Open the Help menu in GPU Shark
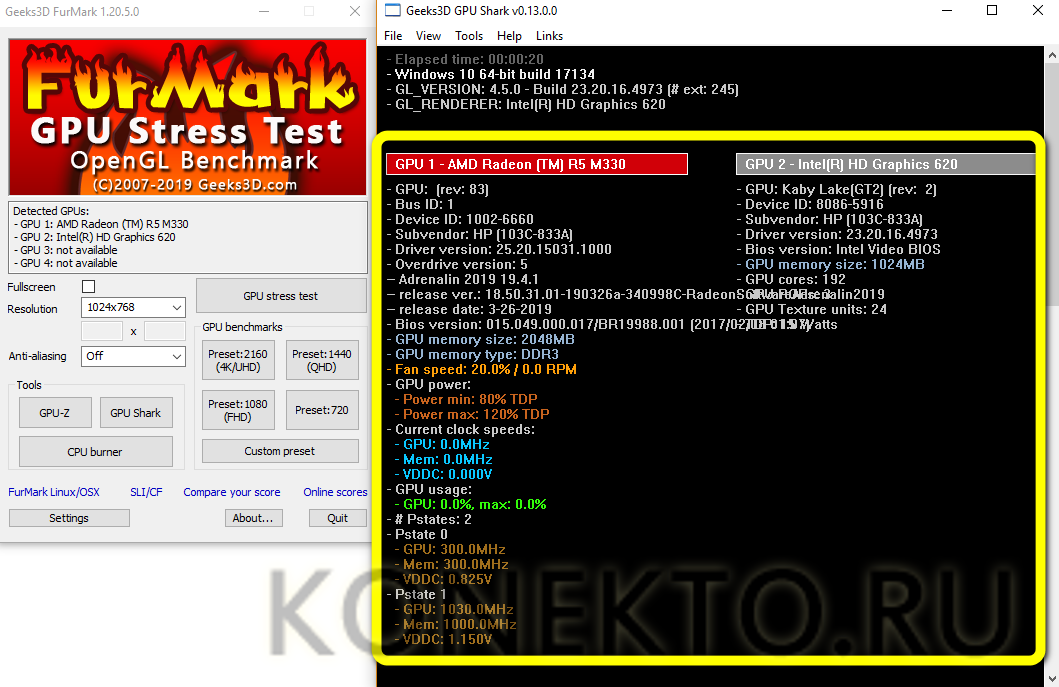This screenshot has width=1059, height=687. (x=509, y=36)
